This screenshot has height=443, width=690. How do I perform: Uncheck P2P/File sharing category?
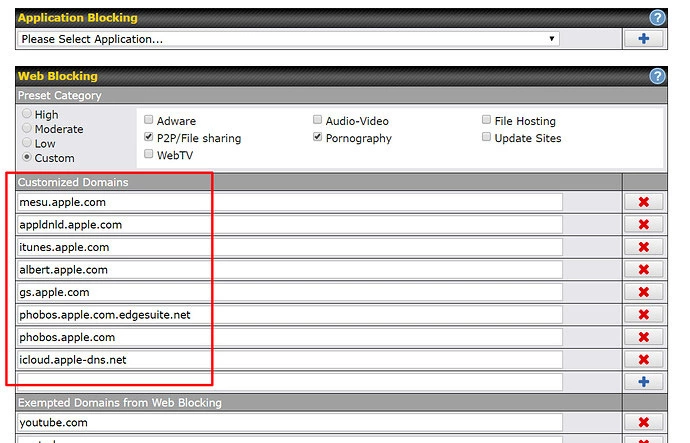(x=149, y=138)
